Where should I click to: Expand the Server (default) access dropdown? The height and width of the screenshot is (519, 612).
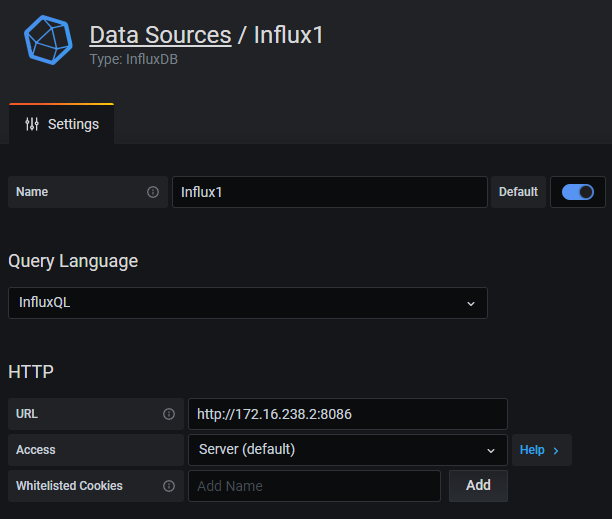coord(347,450)
